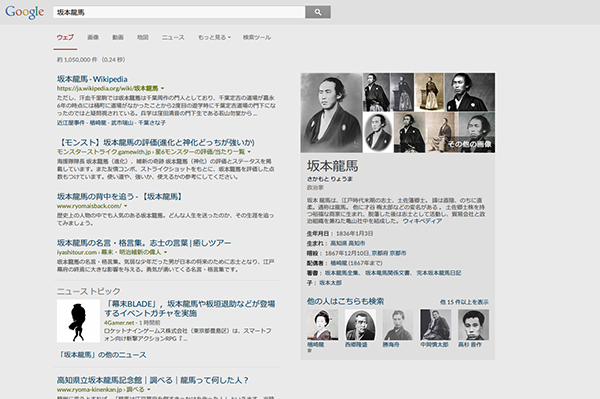Show 他 15 件以上 related people
600x399 pixels.
click(x=464, y=302)
